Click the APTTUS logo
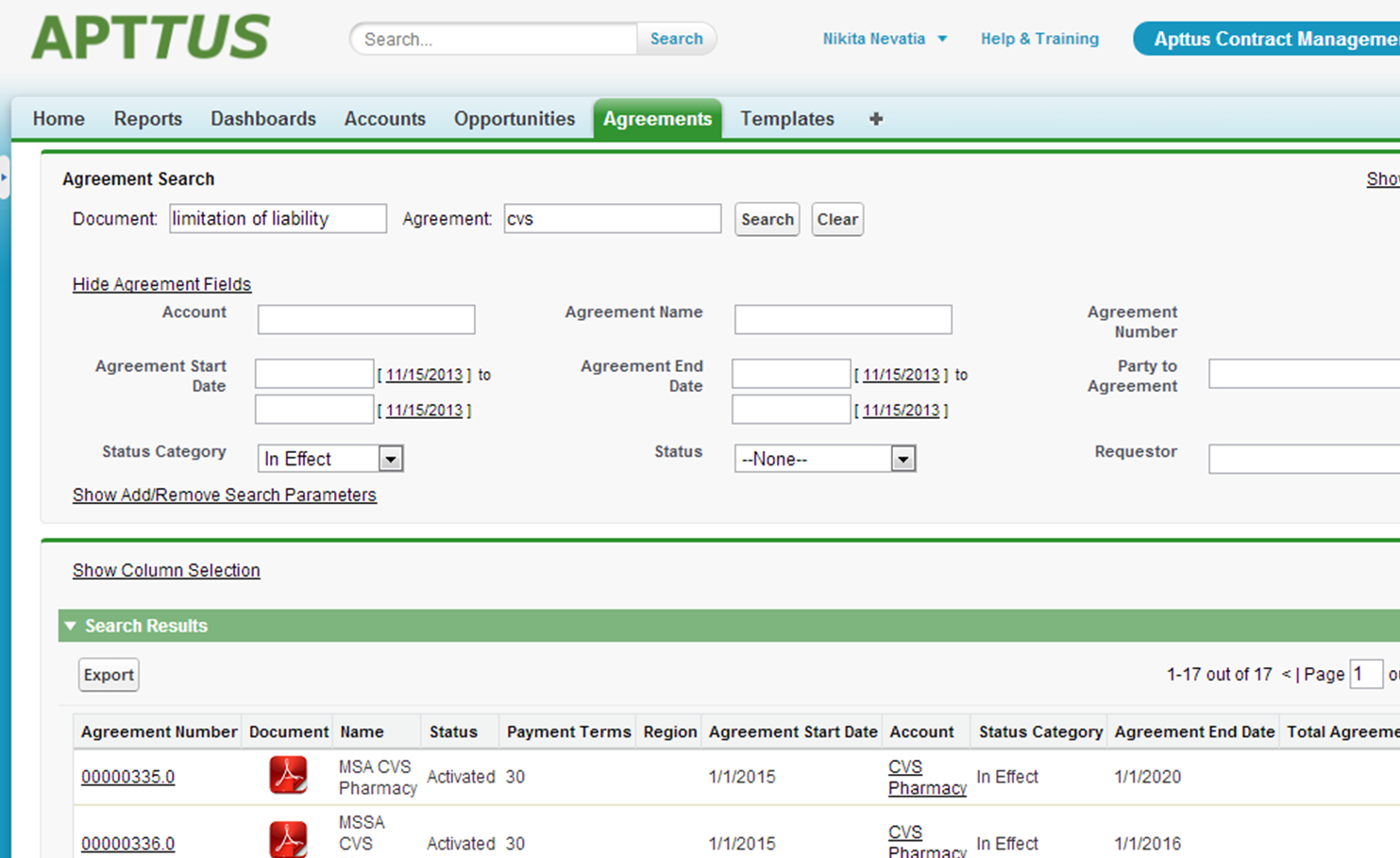The height and width of the screenshot is (858, 1400). click(151, 38)
